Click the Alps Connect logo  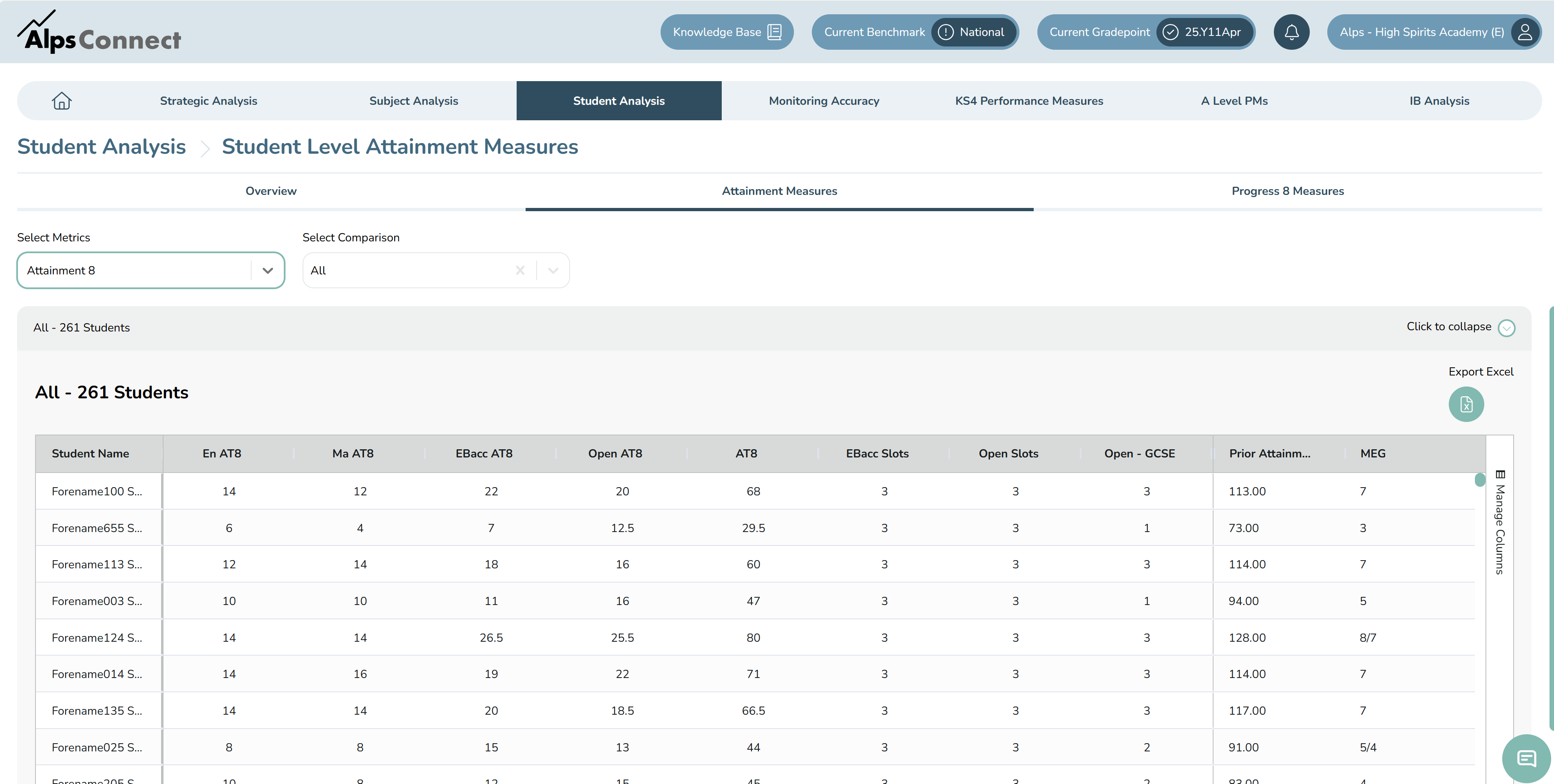click(x=99, y=32)
